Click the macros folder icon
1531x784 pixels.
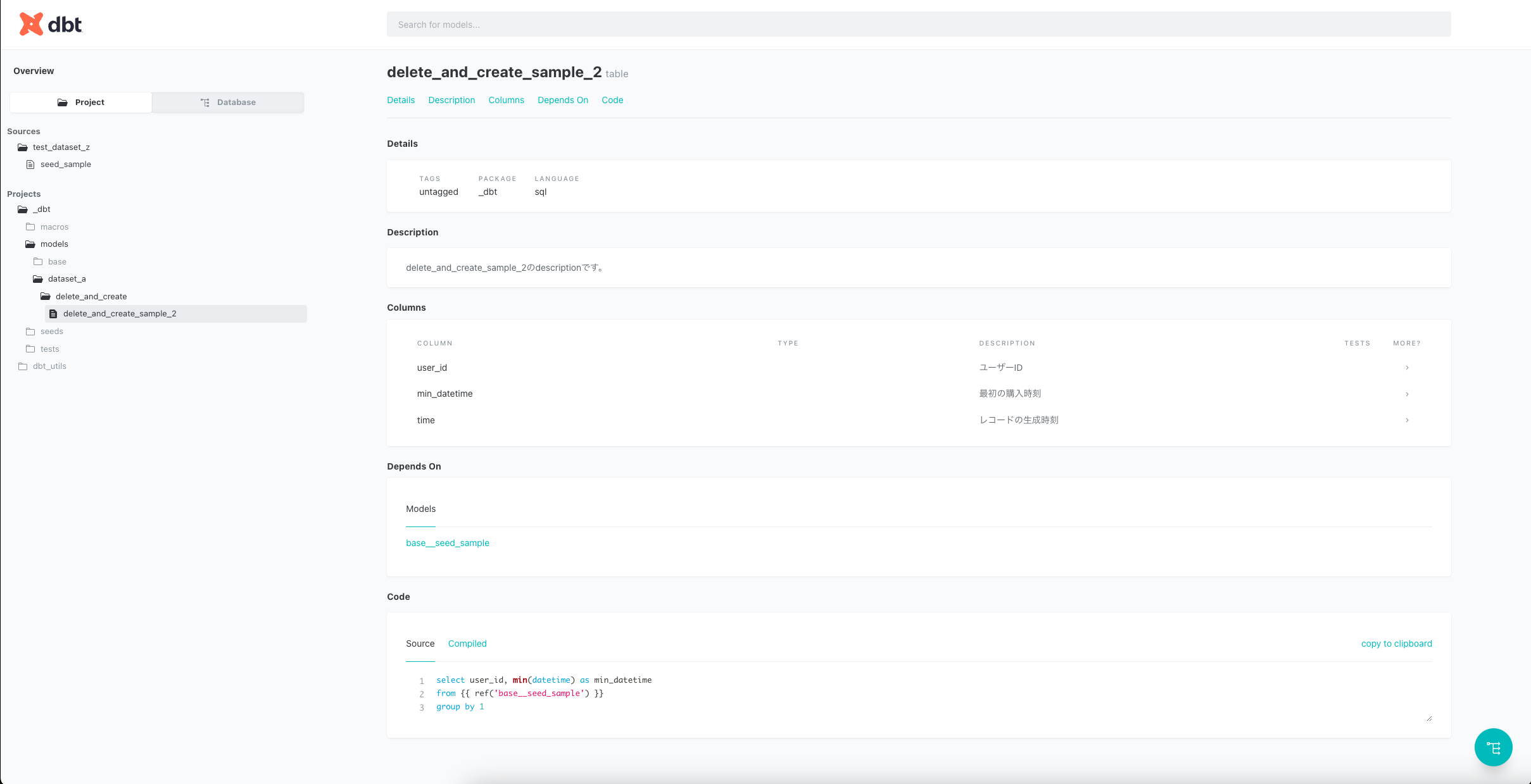tap(30, 227)
